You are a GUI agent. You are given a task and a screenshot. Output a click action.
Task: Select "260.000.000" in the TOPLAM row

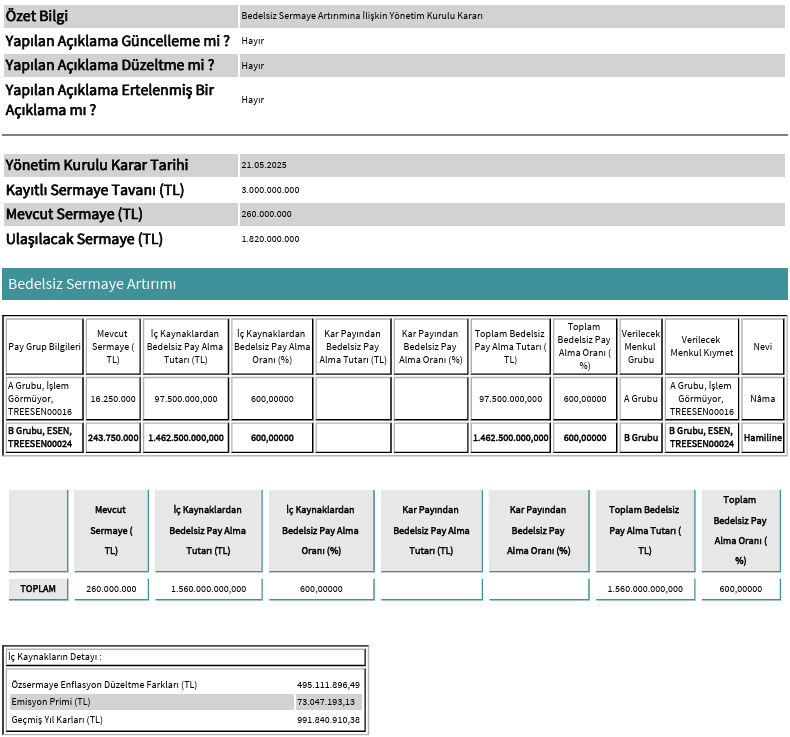(x=111, y=589)
